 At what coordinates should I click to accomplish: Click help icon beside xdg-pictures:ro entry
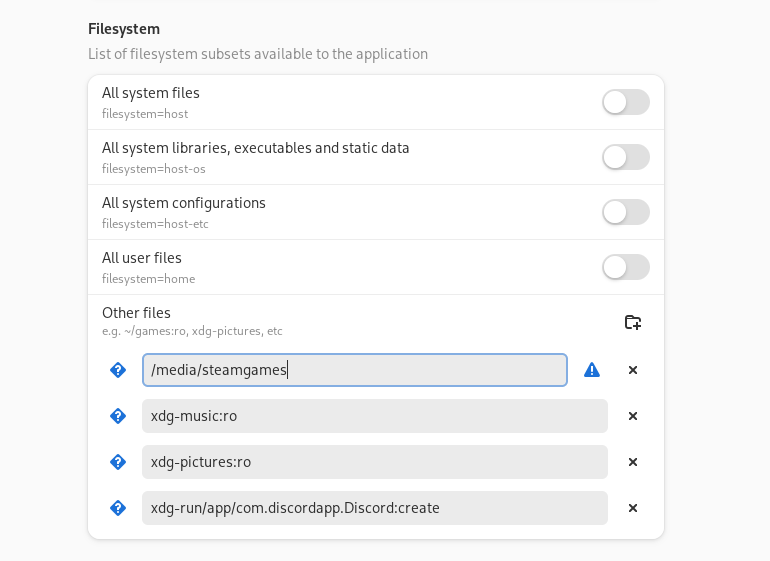click(x=118, y=462)
